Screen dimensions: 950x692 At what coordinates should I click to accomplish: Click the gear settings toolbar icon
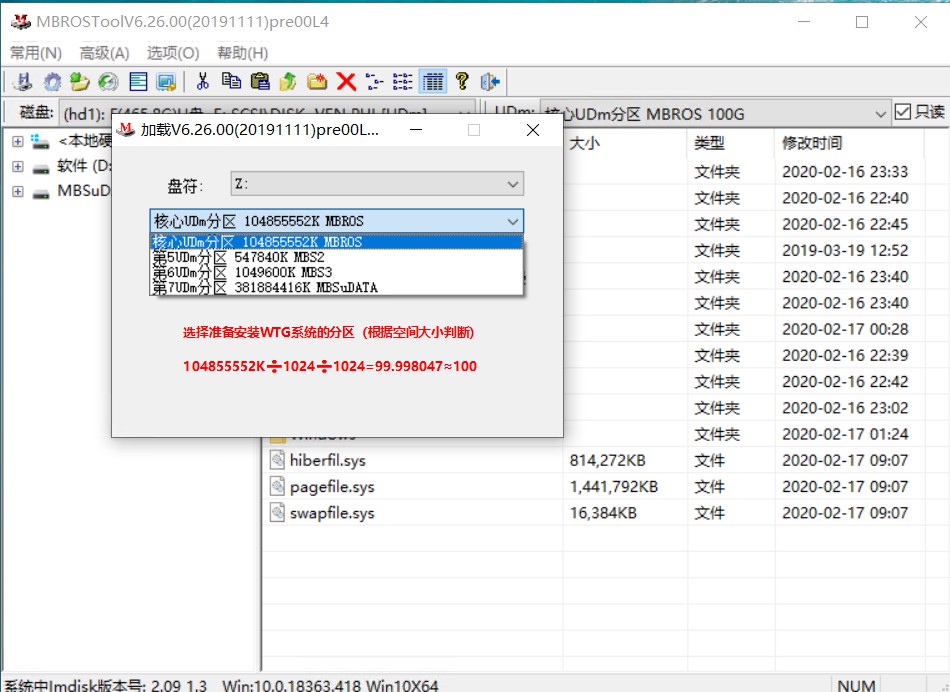[x=51, y=82]
